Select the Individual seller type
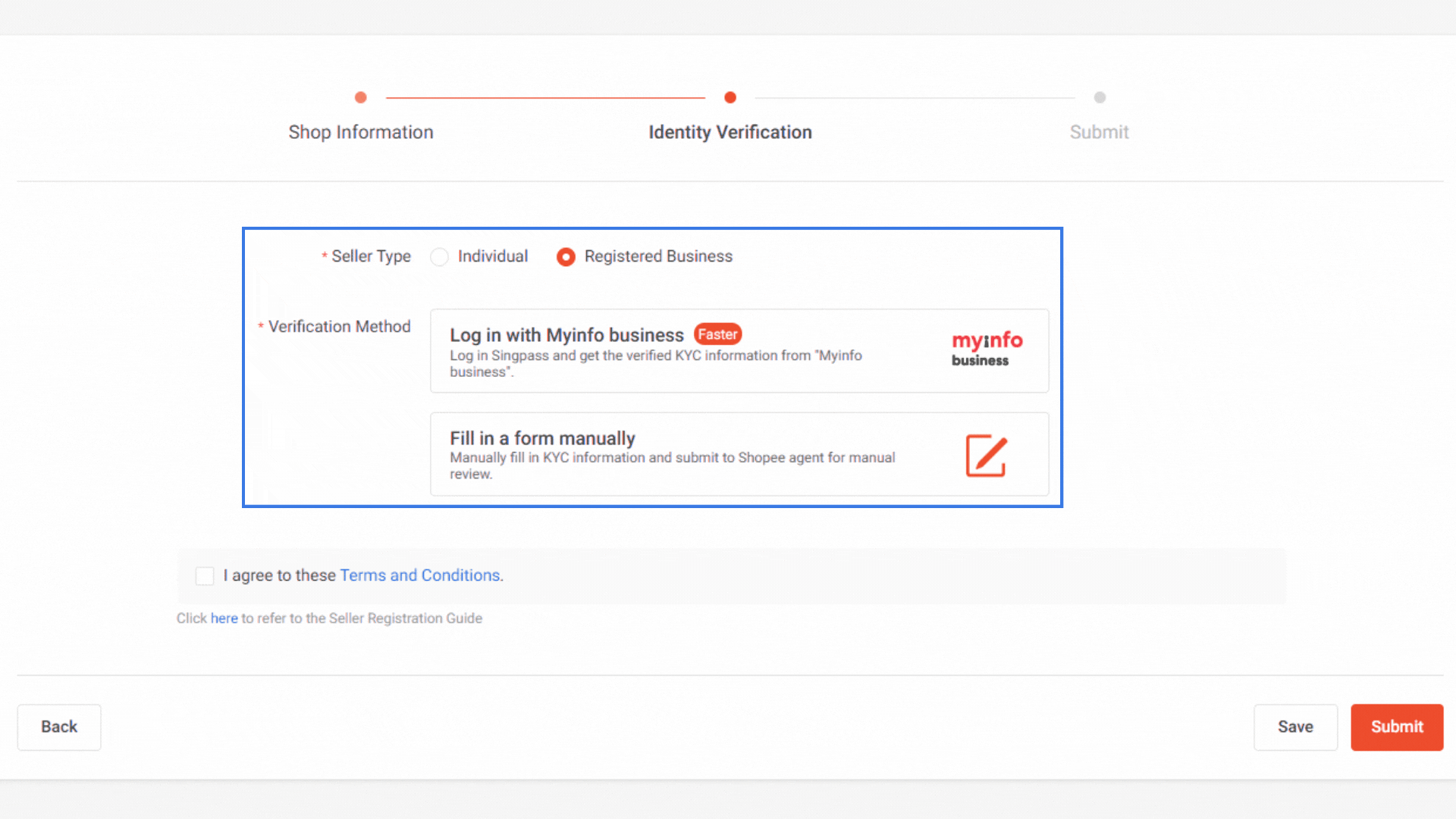 (x=439, y=257)
